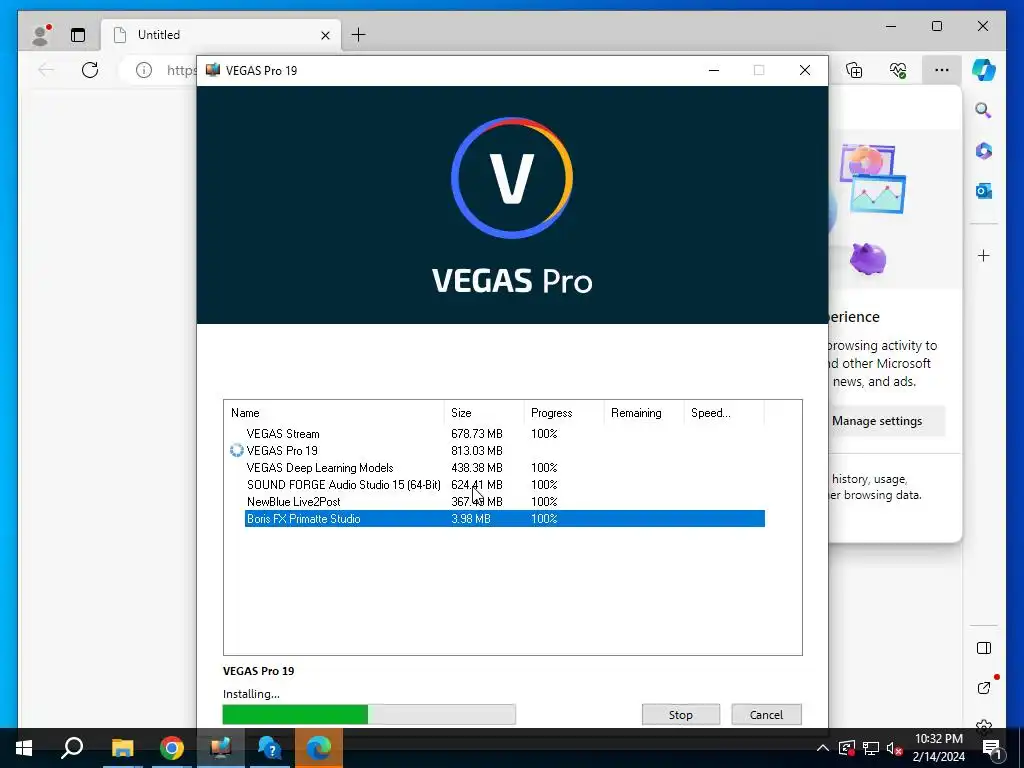Open a new tab in Edge
The height and width of the screenshot is (768, 1024).
click(x=359, y=35)
